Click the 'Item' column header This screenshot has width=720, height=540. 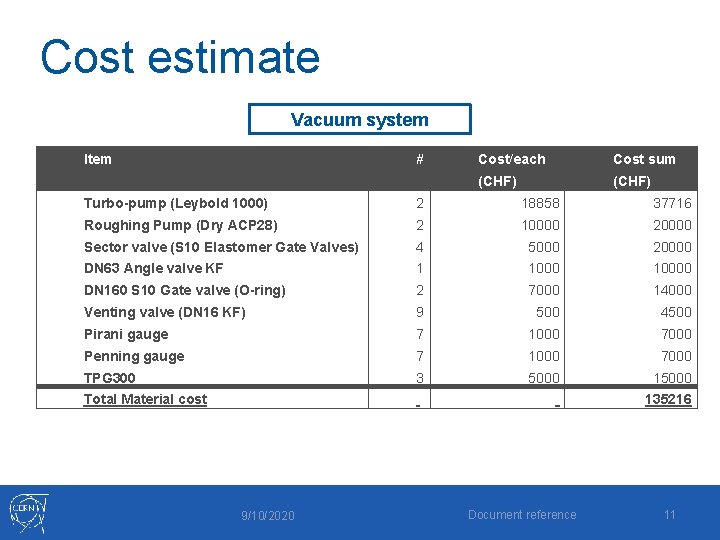point(97,159)
